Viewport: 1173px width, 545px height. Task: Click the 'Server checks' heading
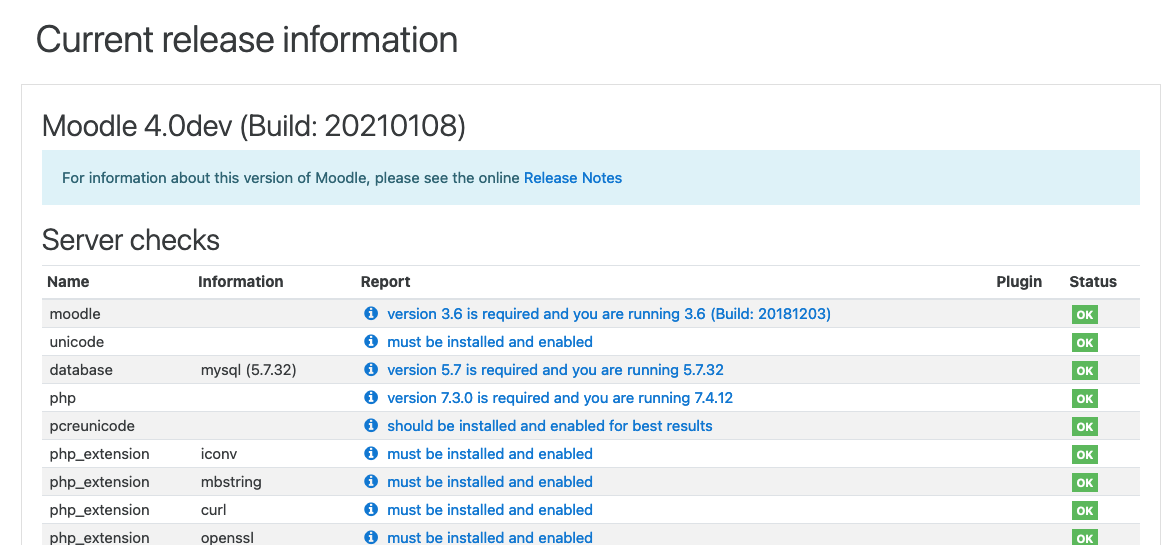coord(131,240)
